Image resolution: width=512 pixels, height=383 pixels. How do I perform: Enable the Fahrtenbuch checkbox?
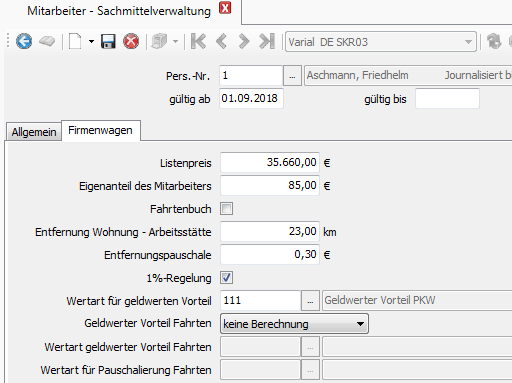click(226, 209)
